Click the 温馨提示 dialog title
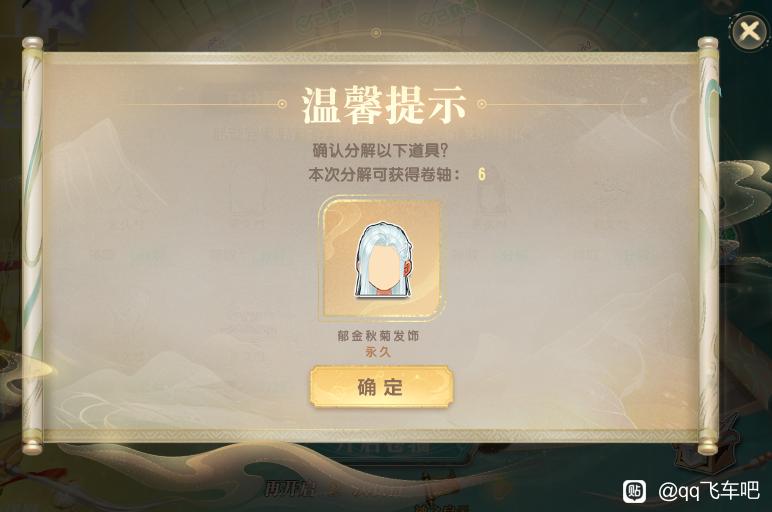The height and width of the screenshot is (512, 772). point(384,105)
